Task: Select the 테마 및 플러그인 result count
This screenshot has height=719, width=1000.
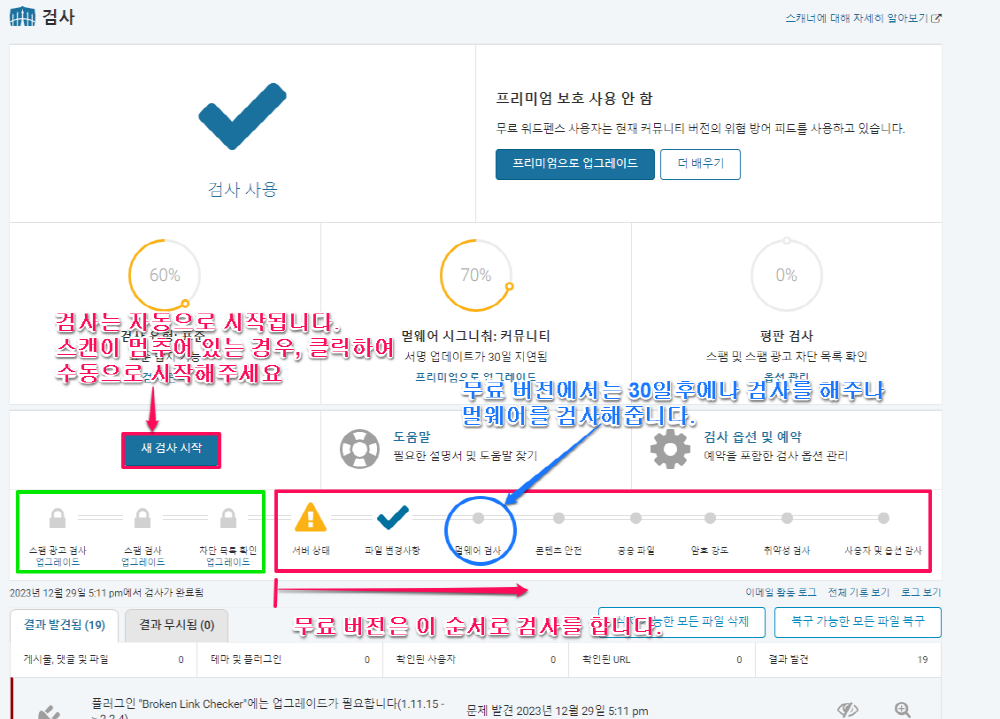Action: pyautogui.click(x=290, y=660)
